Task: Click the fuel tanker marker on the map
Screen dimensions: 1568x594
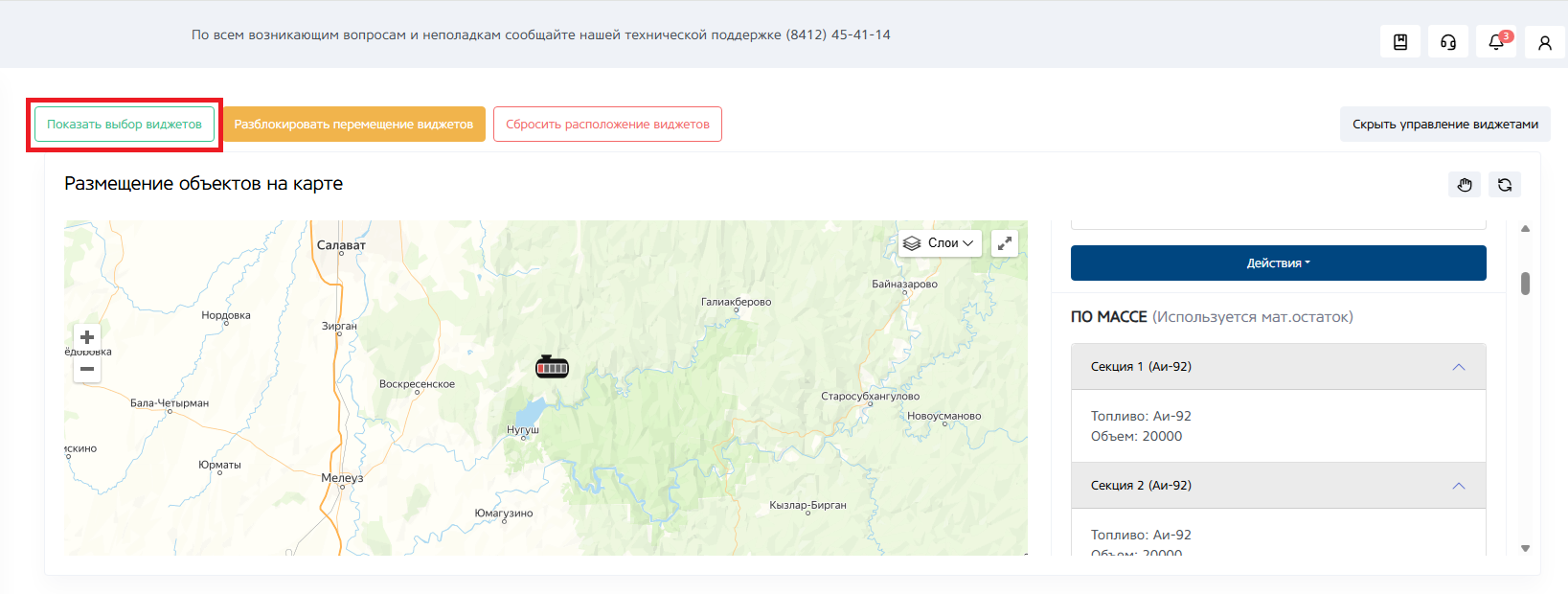Action: click(x=552, y=366)
